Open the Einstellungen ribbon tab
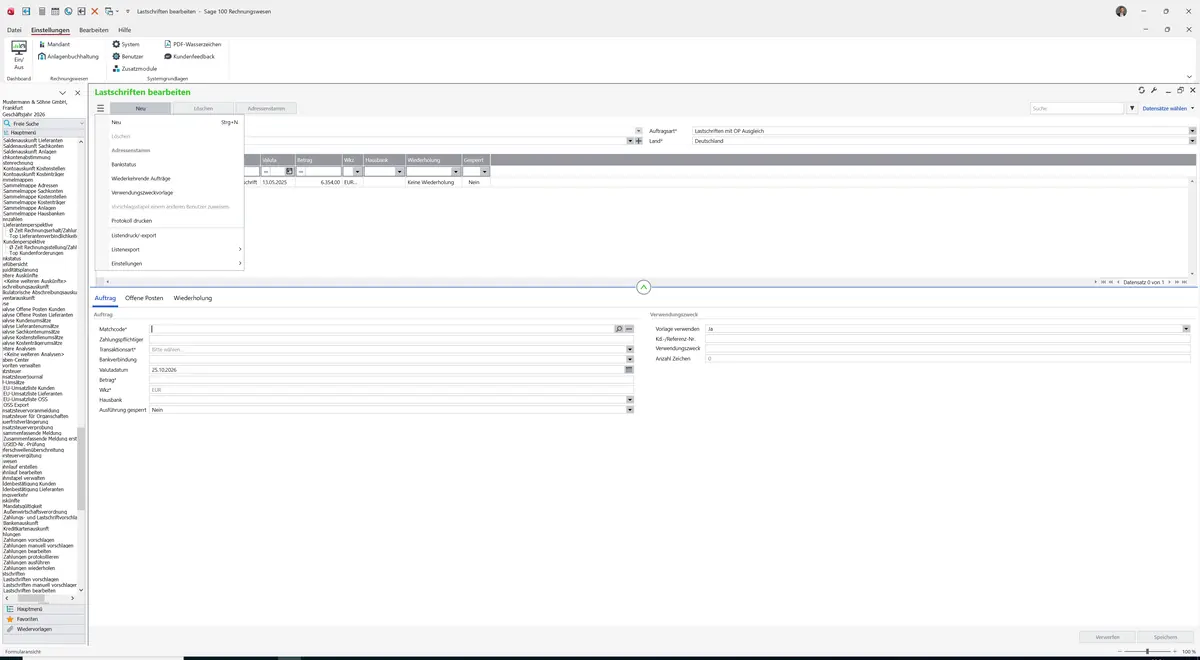Viewport: 1200px width, 660px height. 50,30
